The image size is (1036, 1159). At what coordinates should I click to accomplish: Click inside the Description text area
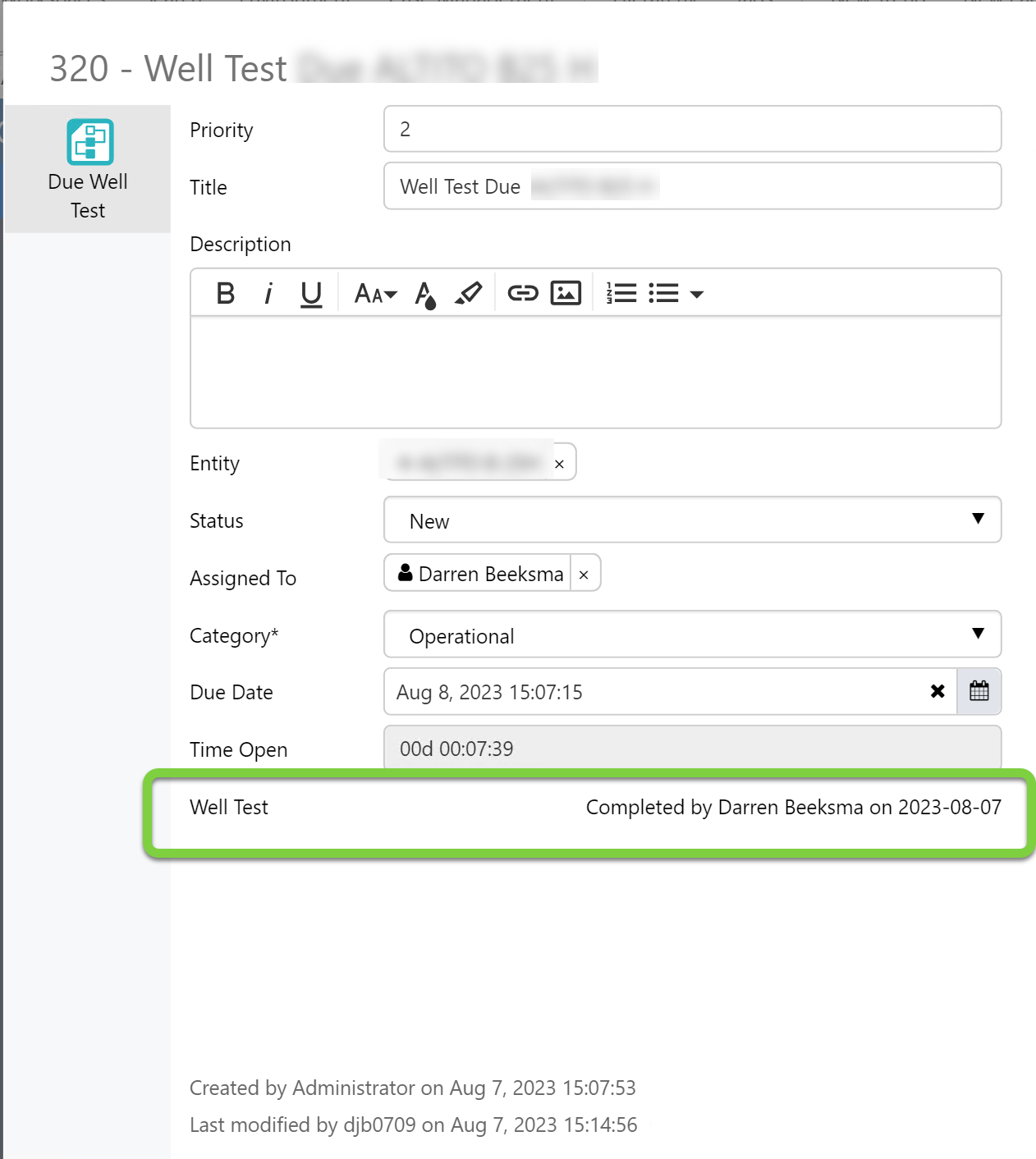(595, 371)
